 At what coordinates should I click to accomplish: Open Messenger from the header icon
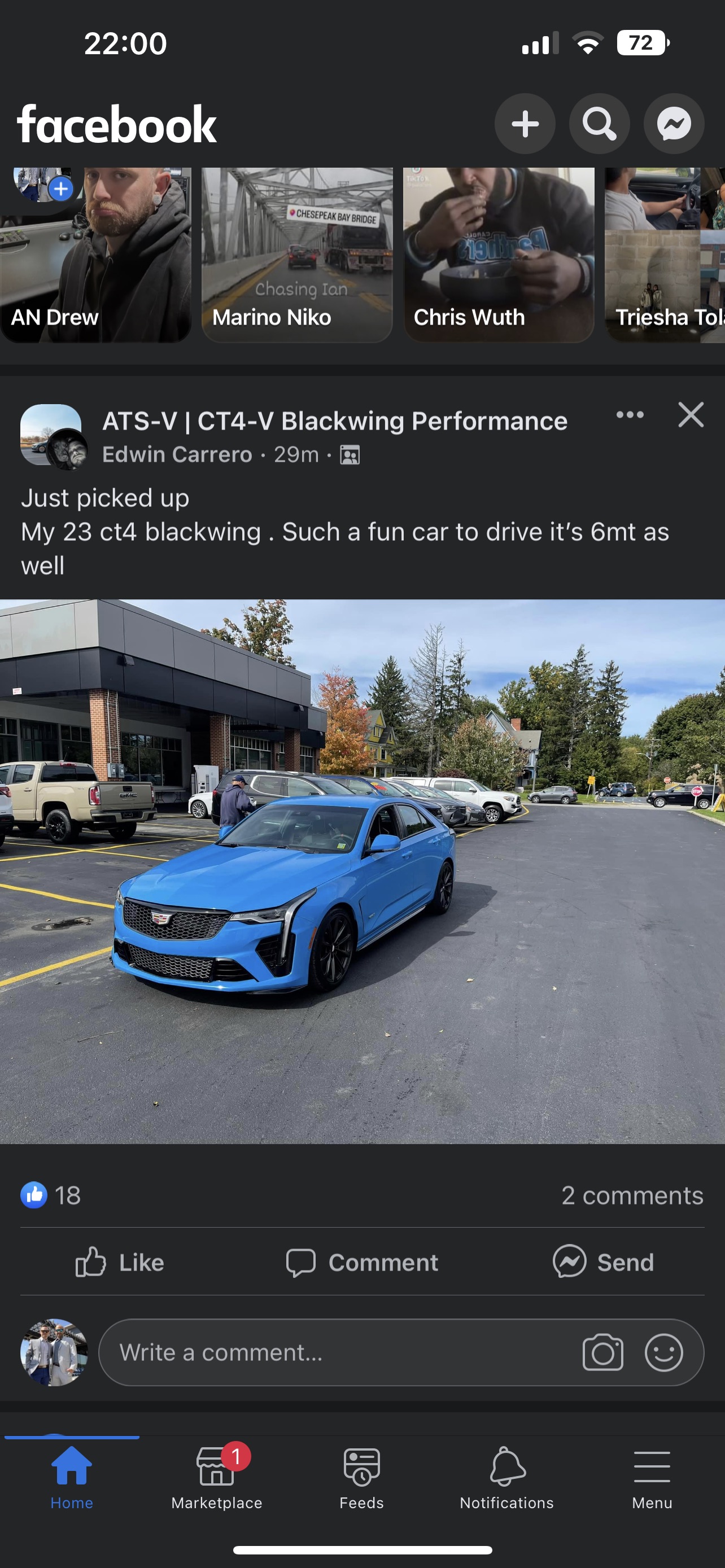(x=674, y=124)
